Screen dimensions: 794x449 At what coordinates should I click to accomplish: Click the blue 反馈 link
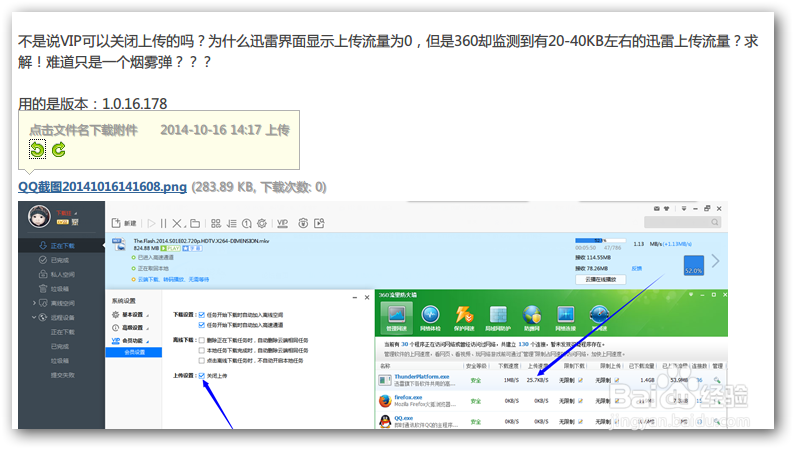[637, 268]
